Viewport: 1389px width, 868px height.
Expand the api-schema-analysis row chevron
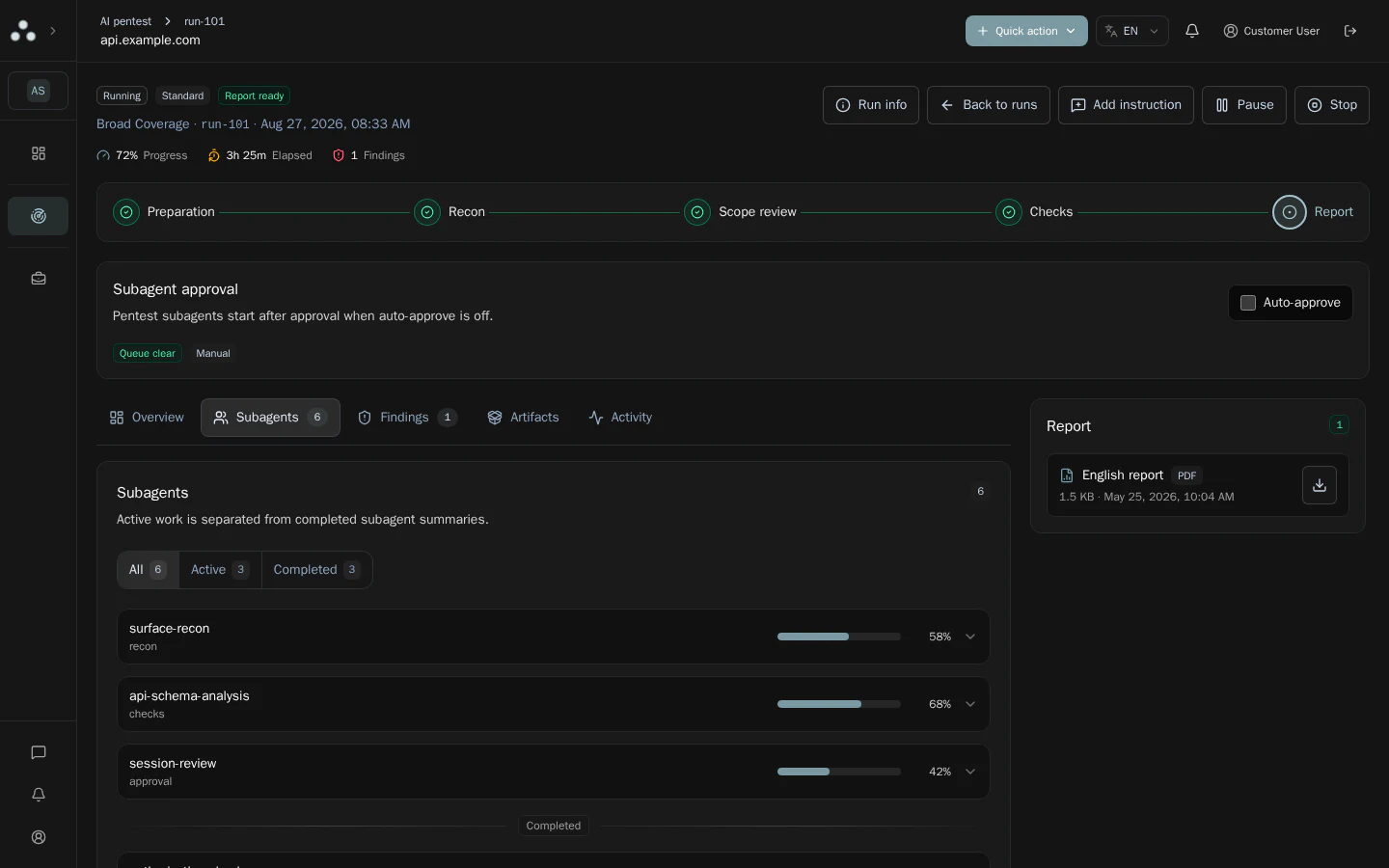coord(970,704)
